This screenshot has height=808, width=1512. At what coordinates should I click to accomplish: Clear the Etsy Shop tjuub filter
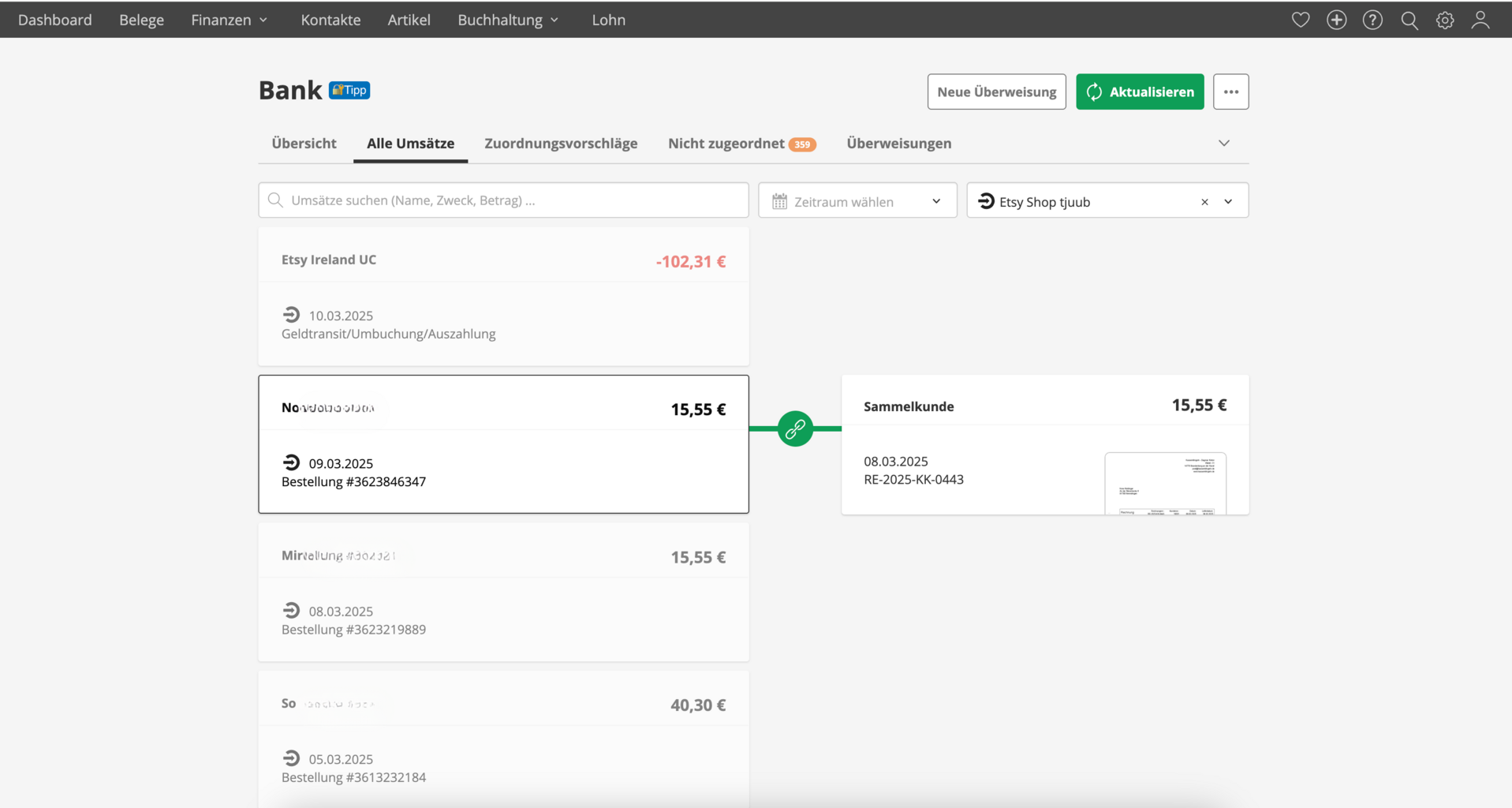point(1204,202)
